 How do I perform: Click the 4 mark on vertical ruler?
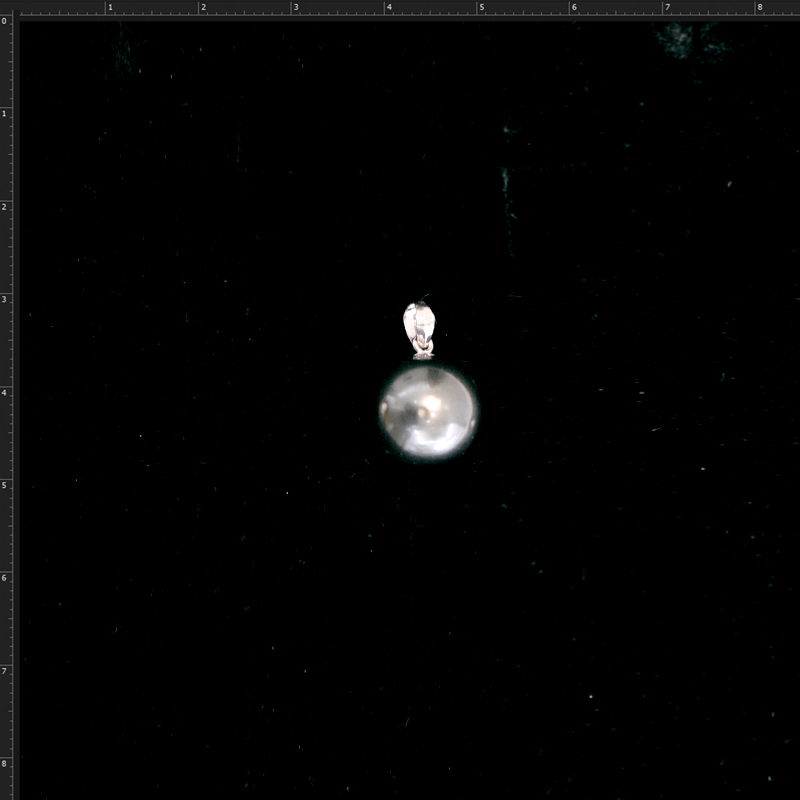tap(4, 392)
